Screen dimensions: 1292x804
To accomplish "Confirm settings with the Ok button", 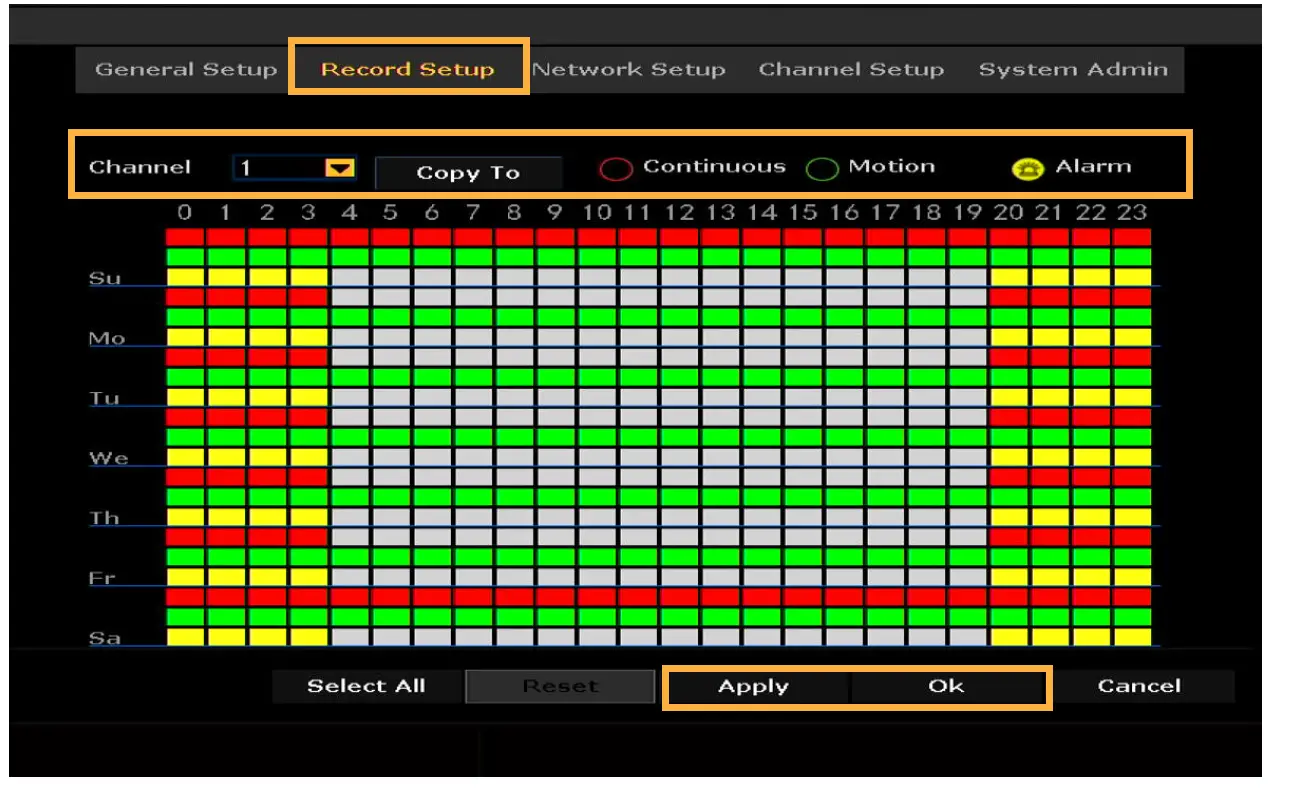I will point(946,687).
